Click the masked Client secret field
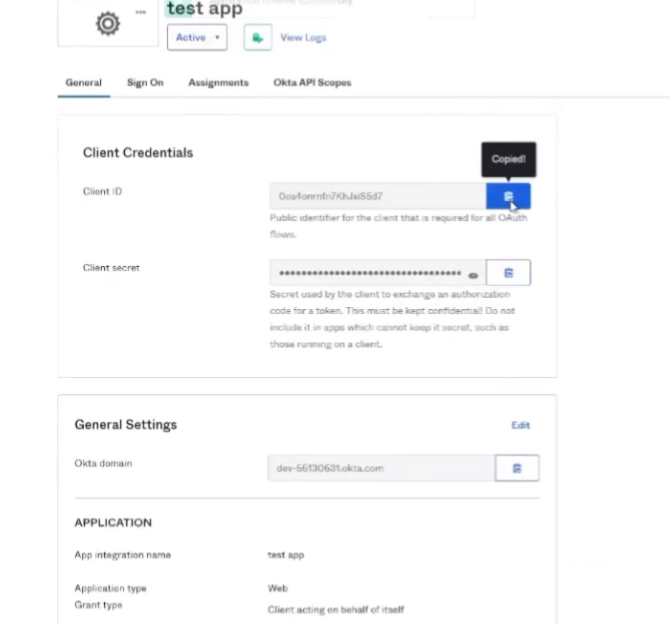The width and height of the screenshot is (670, 624). 378,273
